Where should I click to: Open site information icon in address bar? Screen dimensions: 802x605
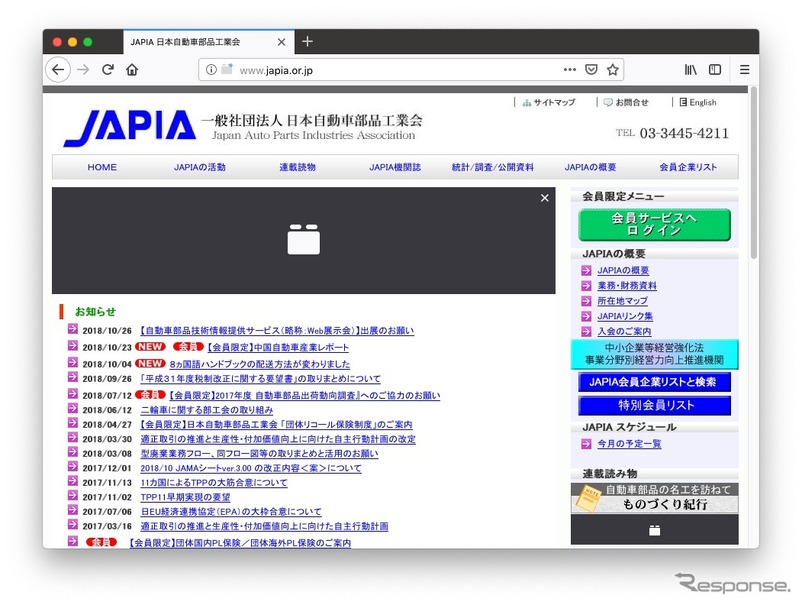[x=211, y=70]
